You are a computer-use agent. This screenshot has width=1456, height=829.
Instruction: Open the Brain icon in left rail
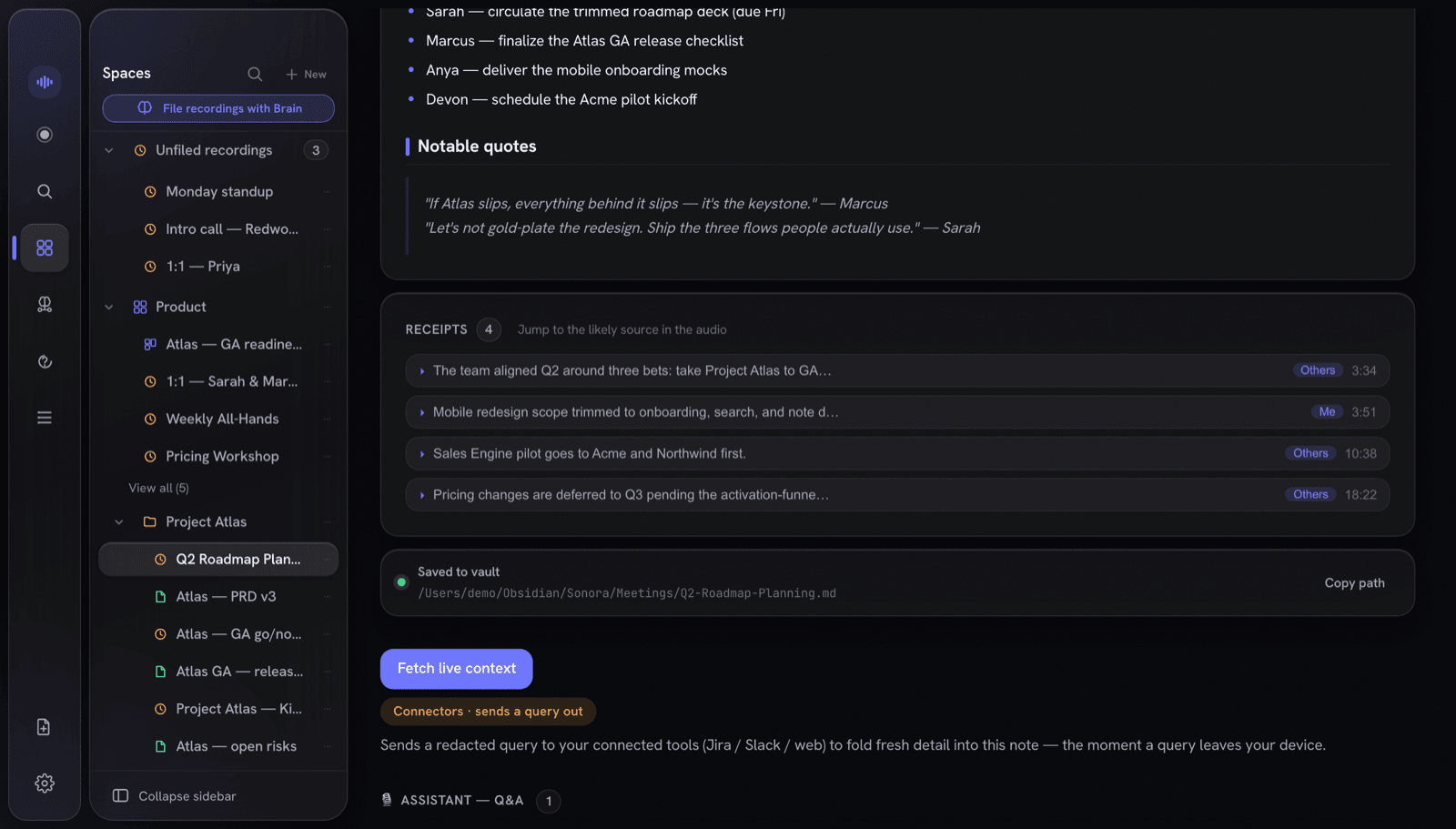[44, 304]
